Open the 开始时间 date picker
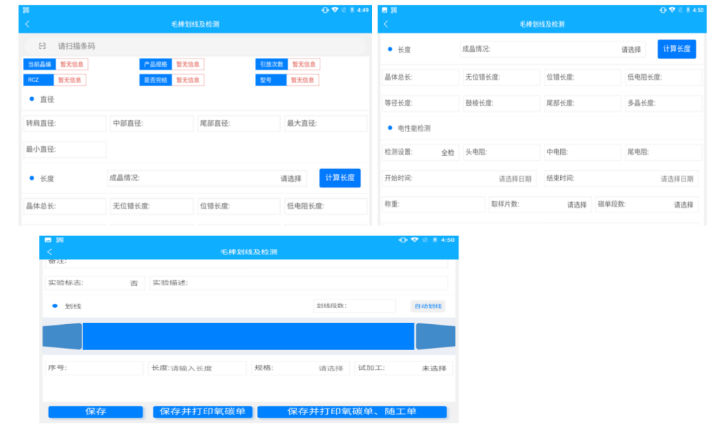Viewport: 721px width, 427px height. tap(515, 179)
